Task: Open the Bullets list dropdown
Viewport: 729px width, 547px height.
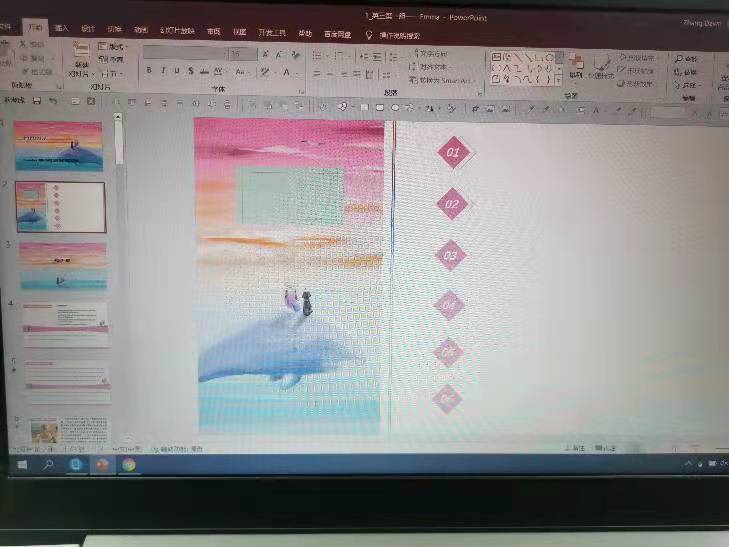Action: pos(319,56)
